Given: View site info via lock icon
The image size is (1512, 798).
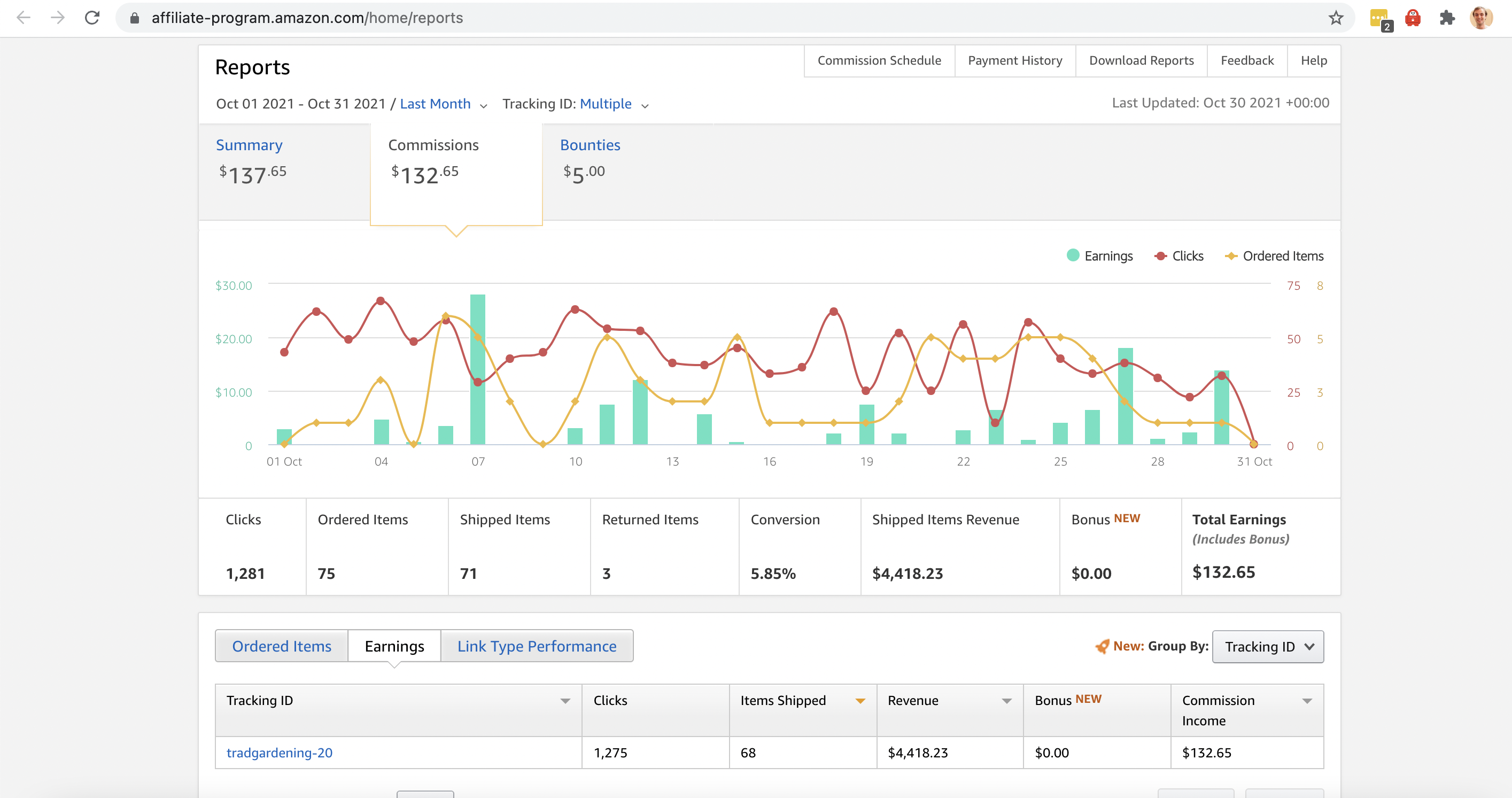Looking at the screenshot, I should 134,18.
